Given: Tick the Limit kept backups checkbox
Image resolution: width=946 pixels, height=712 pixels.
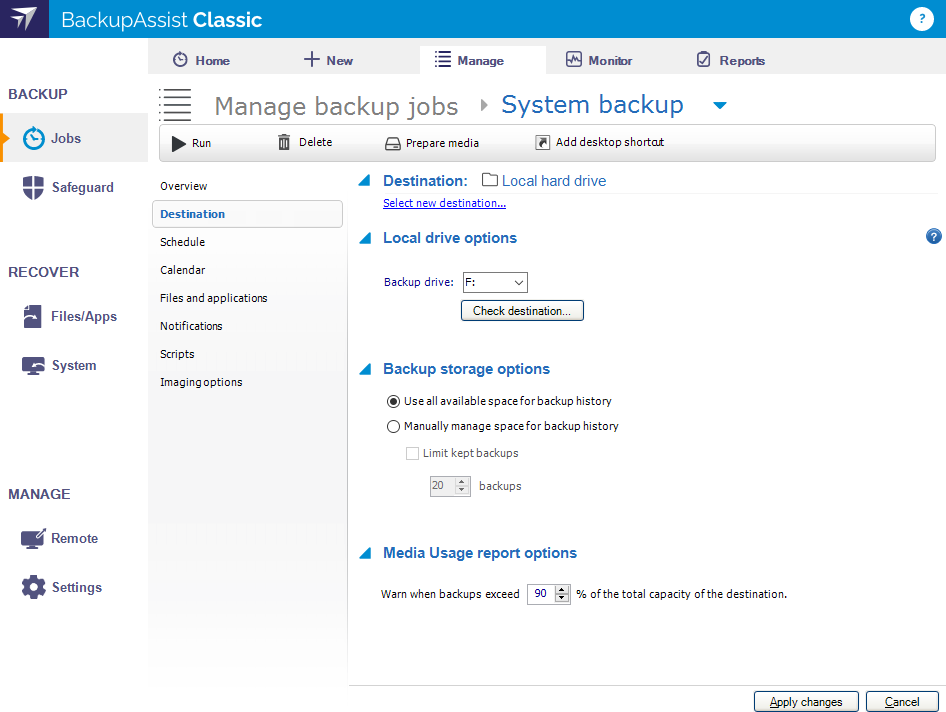Looking at the screenshot, I should tap(413, 453).
